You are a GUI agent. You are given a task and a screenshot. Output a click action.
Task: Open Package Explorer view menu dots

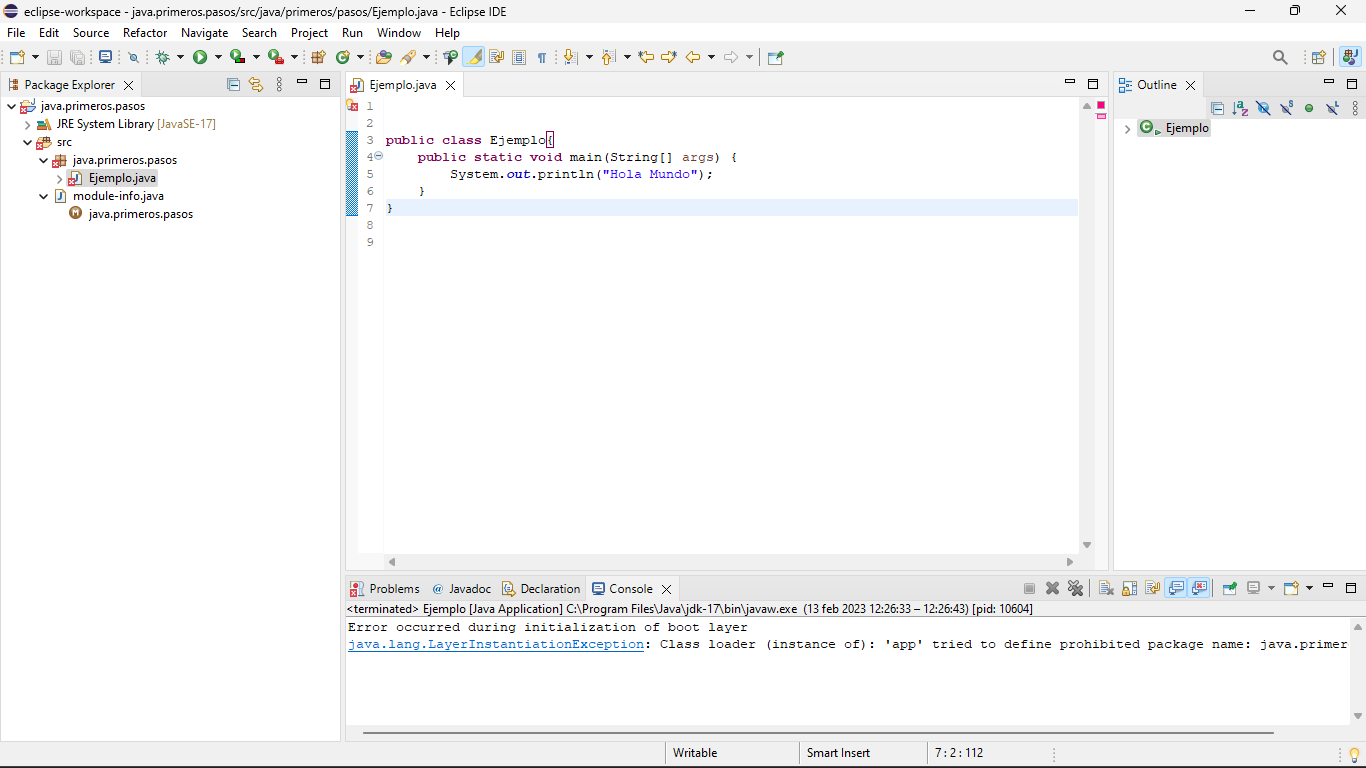coord(279,85)
